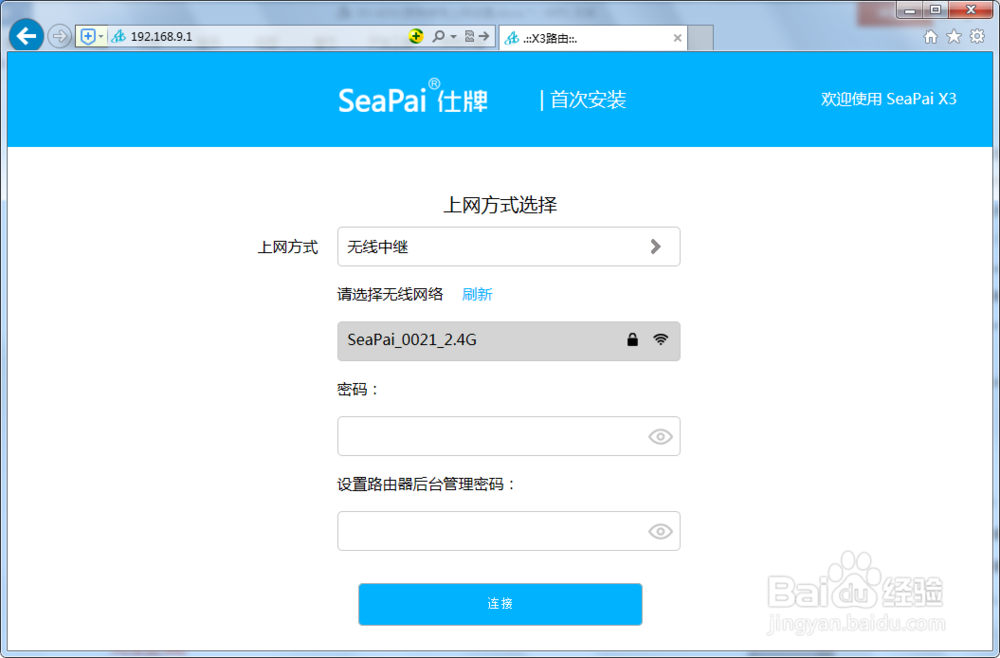This screenshot has height=658, width=1000.
Task: Open the browser Home icon
Action: pyautogui.click(x=930, y=37)
